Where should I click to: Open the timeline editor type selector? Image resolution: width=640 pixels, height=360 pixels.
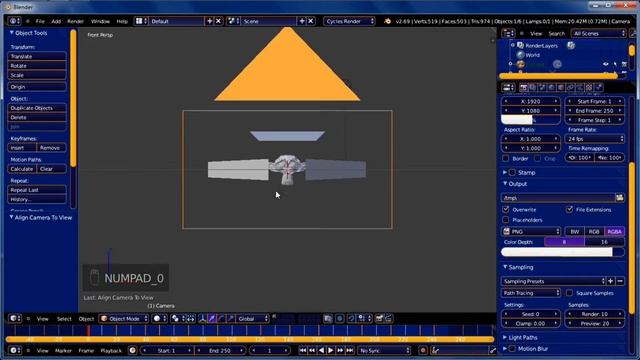(x=15, y=350)
